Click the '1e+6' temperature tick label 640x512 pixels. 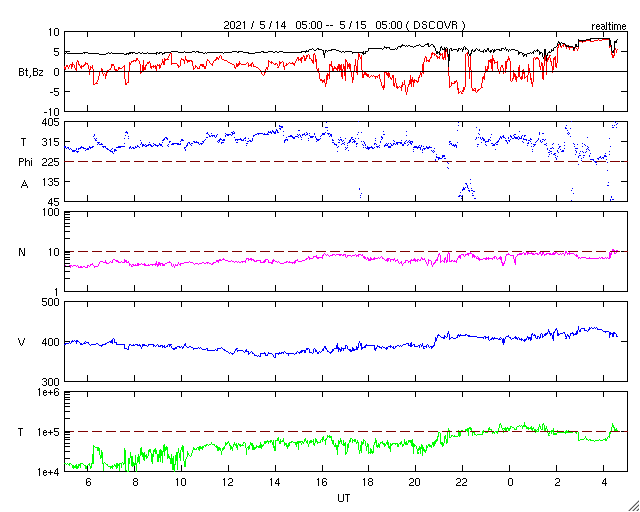pos(49,392)
